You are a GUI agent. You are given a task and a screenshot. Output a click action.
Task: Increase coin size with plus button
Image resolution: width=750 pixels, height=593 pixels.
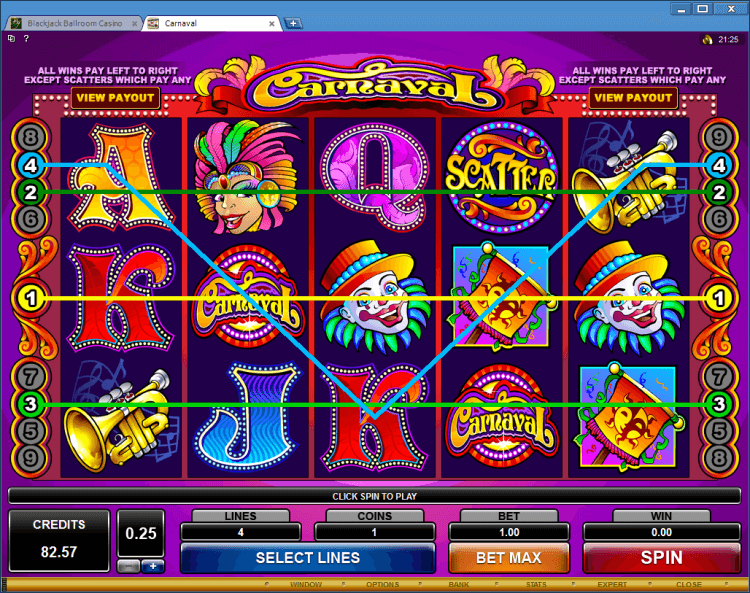click(153, 566)
